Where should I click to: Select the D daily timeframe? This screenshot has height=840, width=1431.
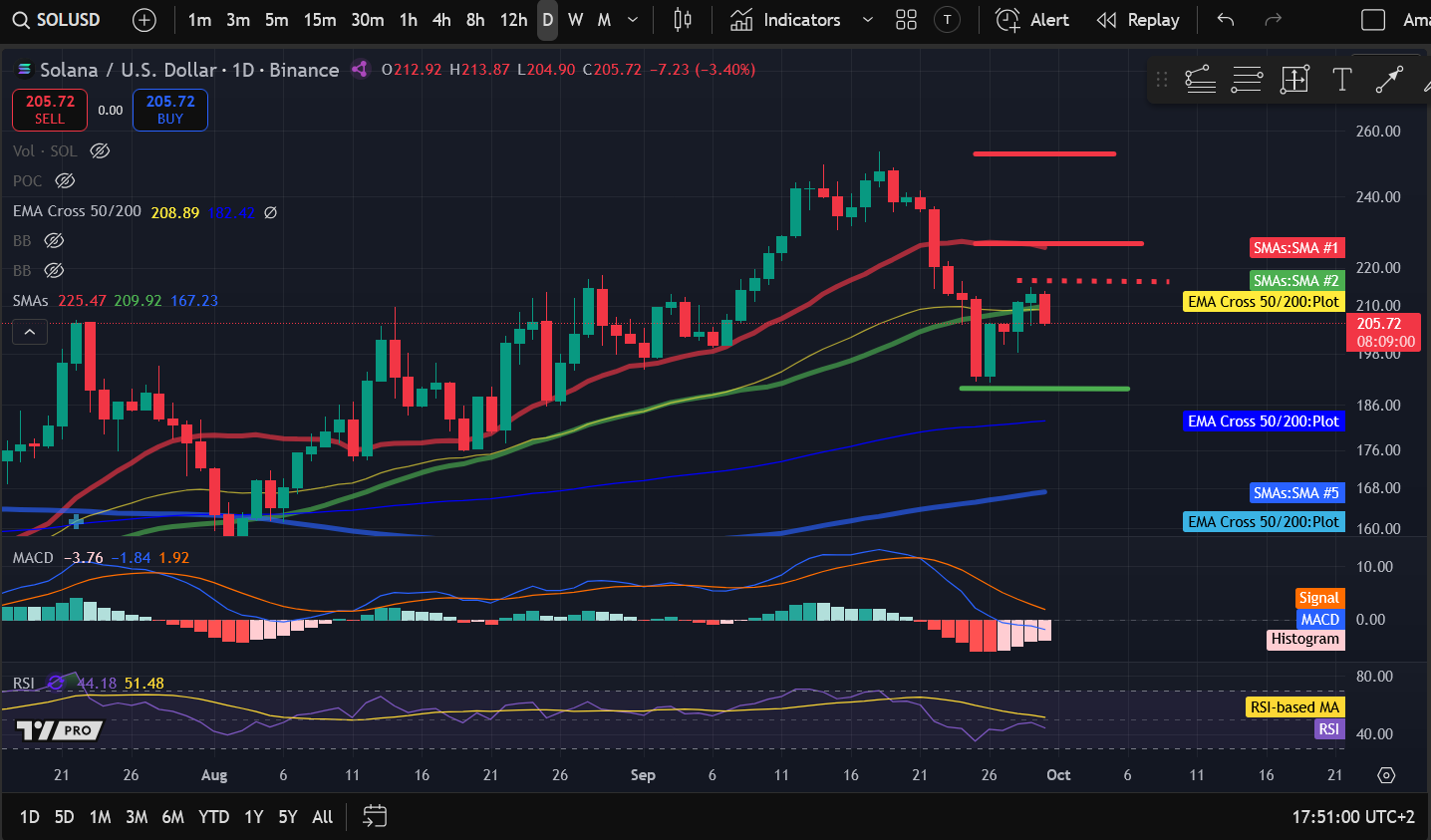(547, 20)
